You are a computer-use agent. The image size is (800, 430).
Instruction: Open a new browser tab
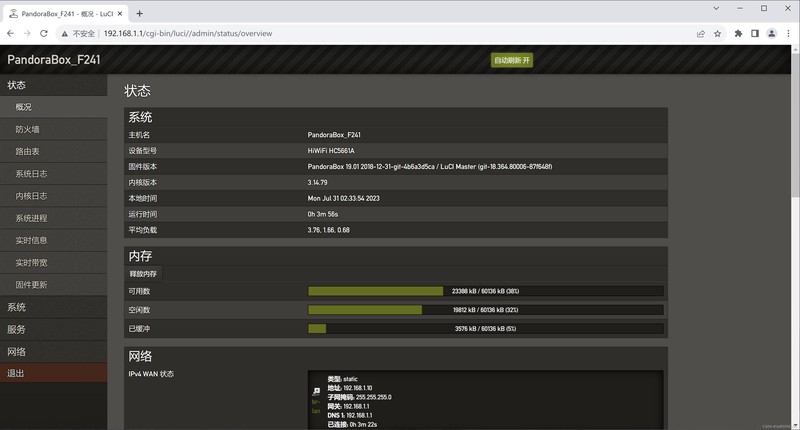[x=139, y=14]
